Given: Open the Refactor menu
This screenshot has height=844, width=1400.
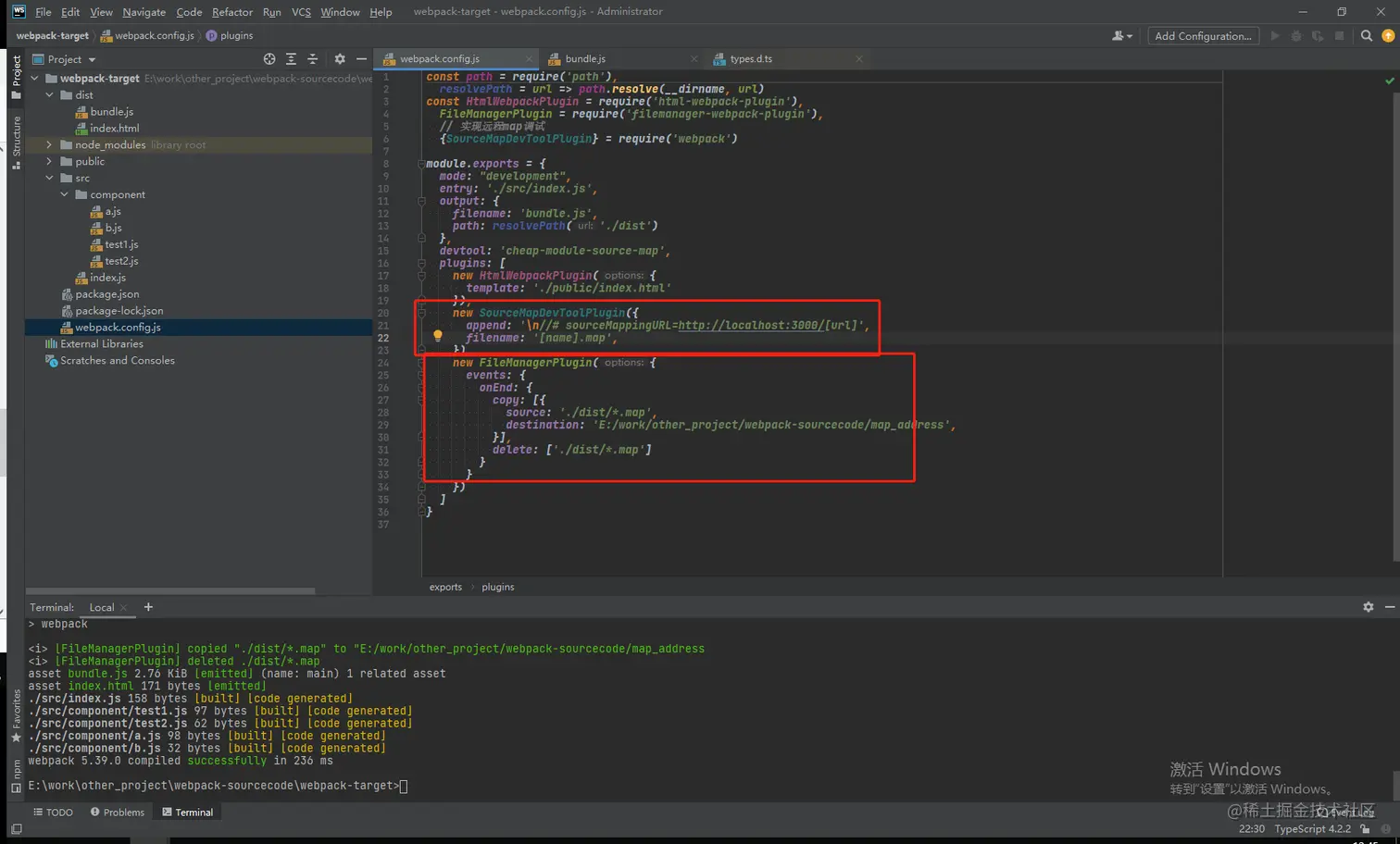Looking at the screenshot, I should pos(232,12).
